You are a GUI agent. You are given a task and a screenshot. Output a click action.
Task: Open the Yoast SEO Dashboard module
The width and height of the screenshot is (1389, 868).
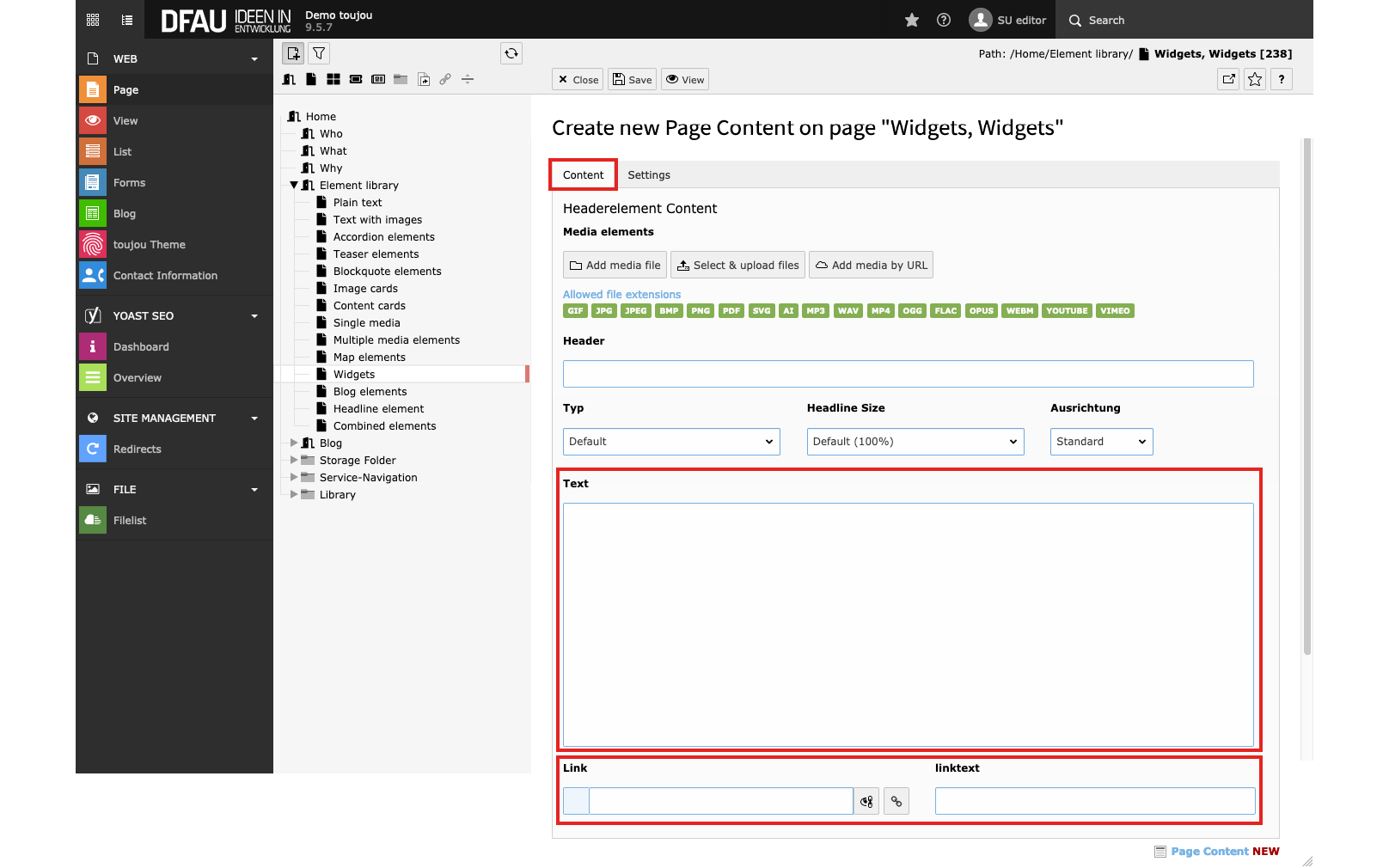141,347
